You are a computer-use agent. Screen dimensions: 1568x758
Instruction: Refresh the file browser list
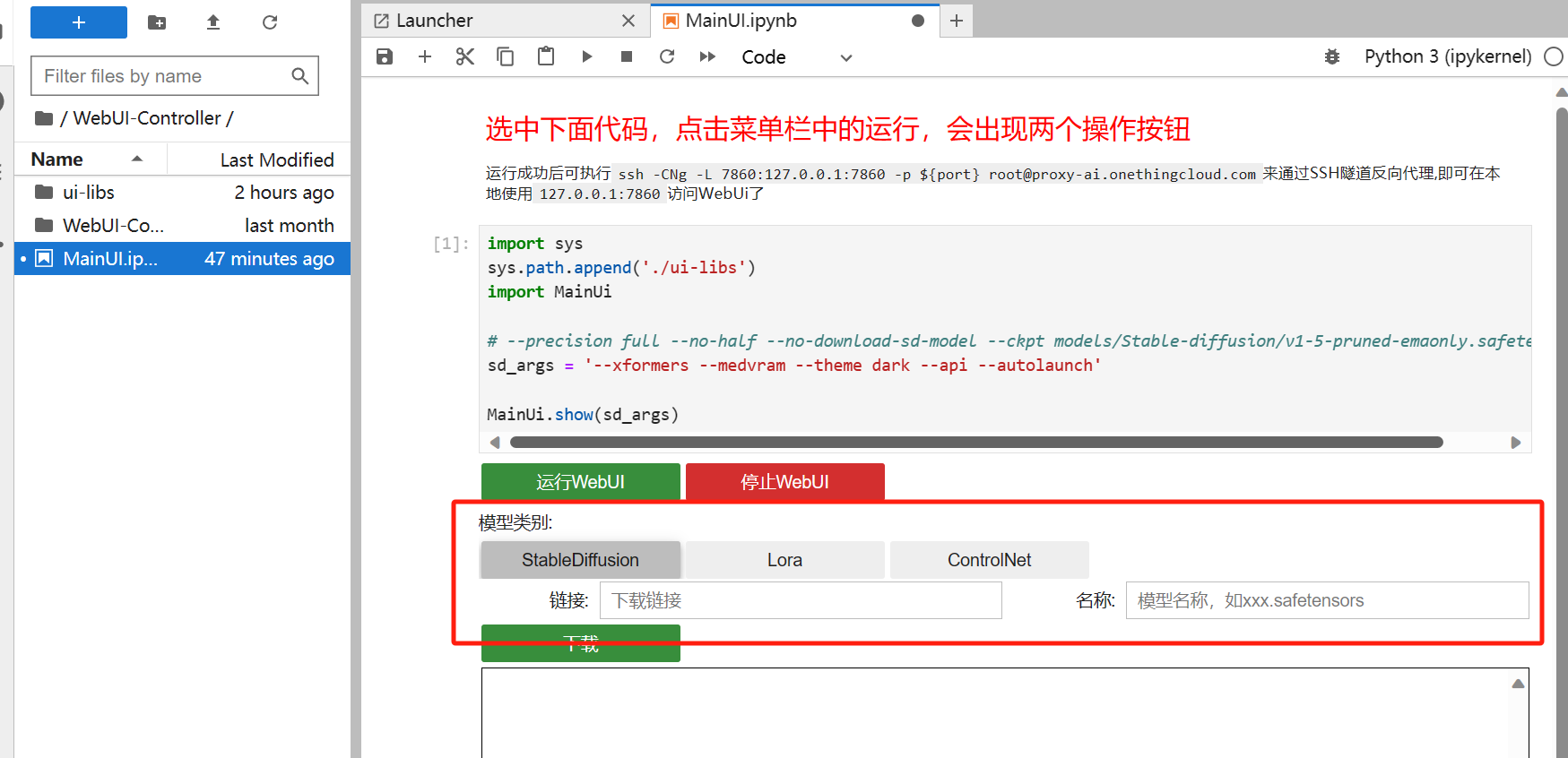click(x=270, y=22)
